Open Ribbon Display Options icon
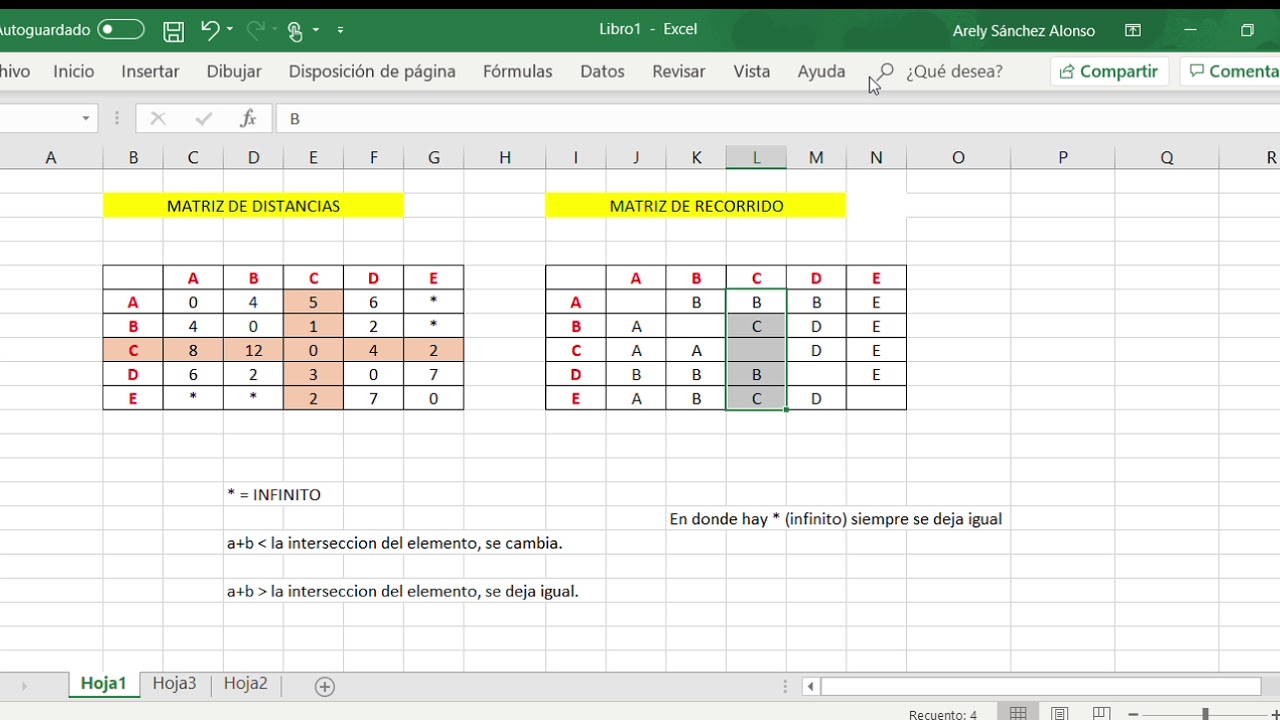This screenshot has width=1280, height=720. [x=1133, y=30]
